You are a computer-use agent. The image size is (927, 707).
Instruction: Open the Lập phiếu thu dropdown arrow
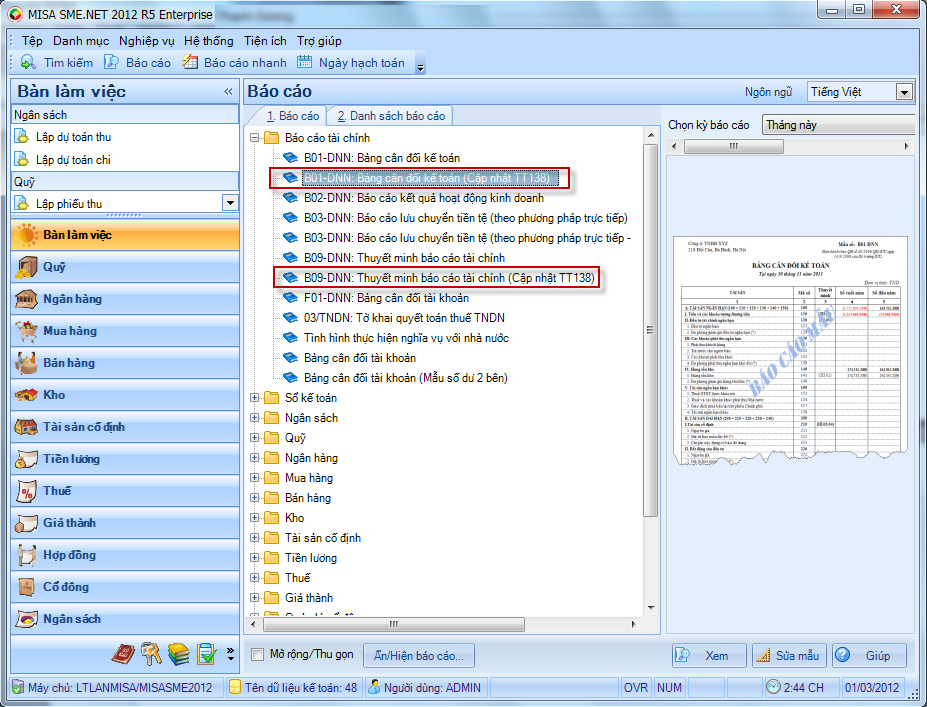(x=230, y=203)
